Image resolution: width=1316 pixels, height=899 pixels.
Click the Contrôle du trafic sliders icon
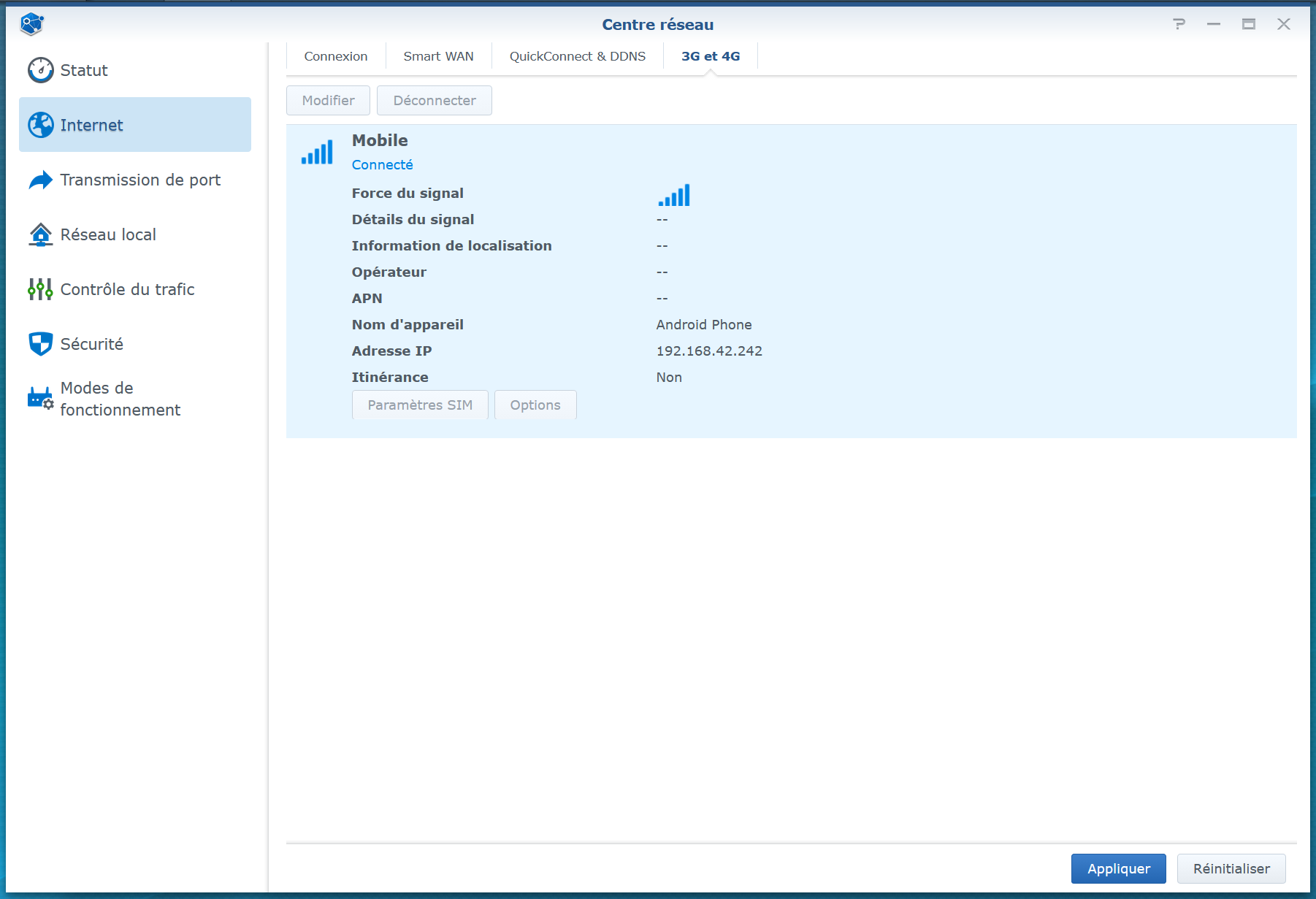[41, 289]
